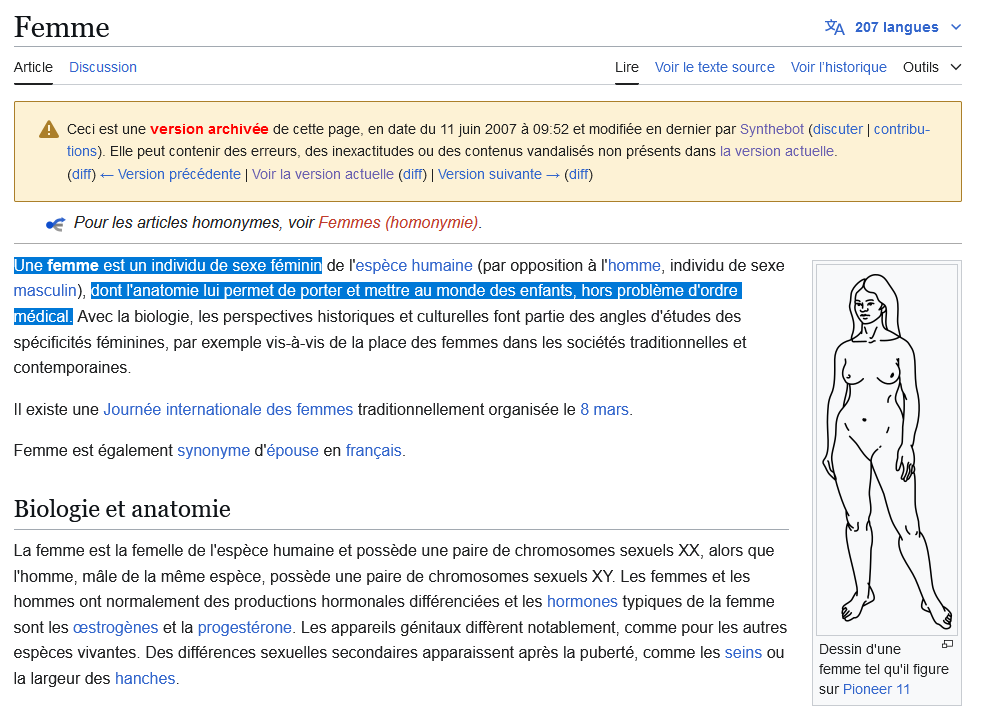Follow la version actuelle link

[776, 151]
